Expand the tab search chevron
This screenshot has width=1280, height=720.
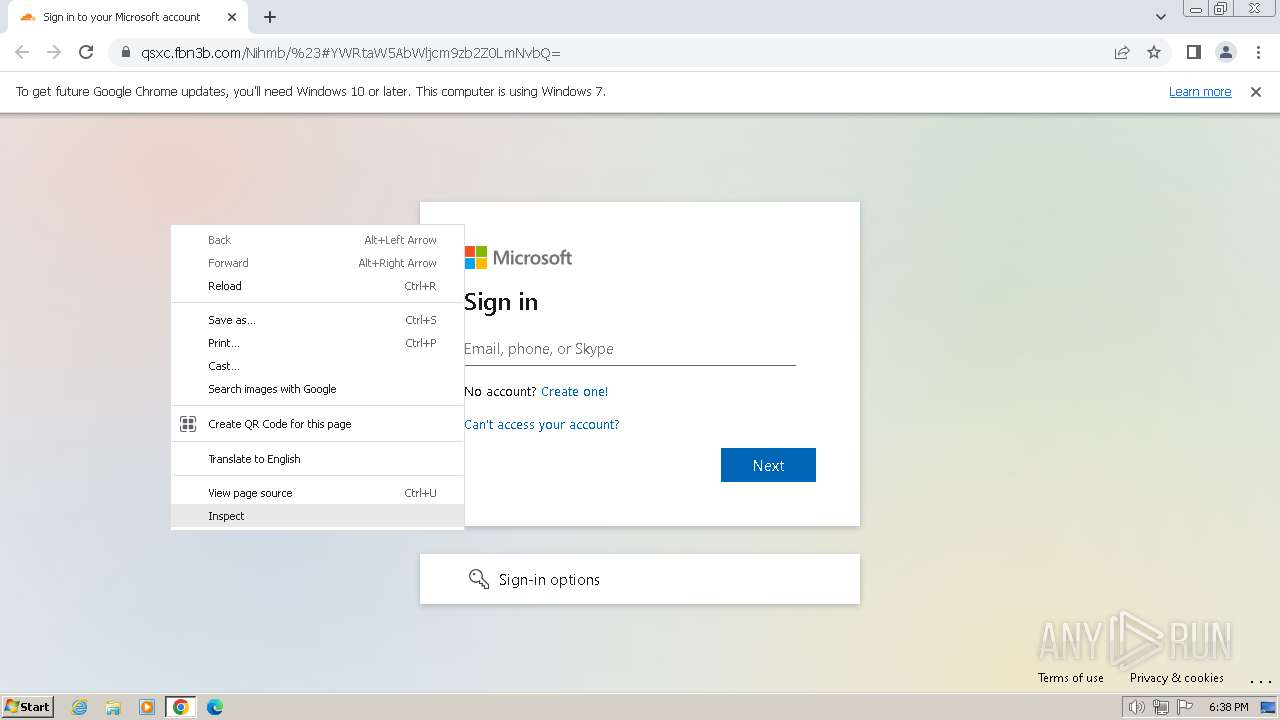point(1161,17)
